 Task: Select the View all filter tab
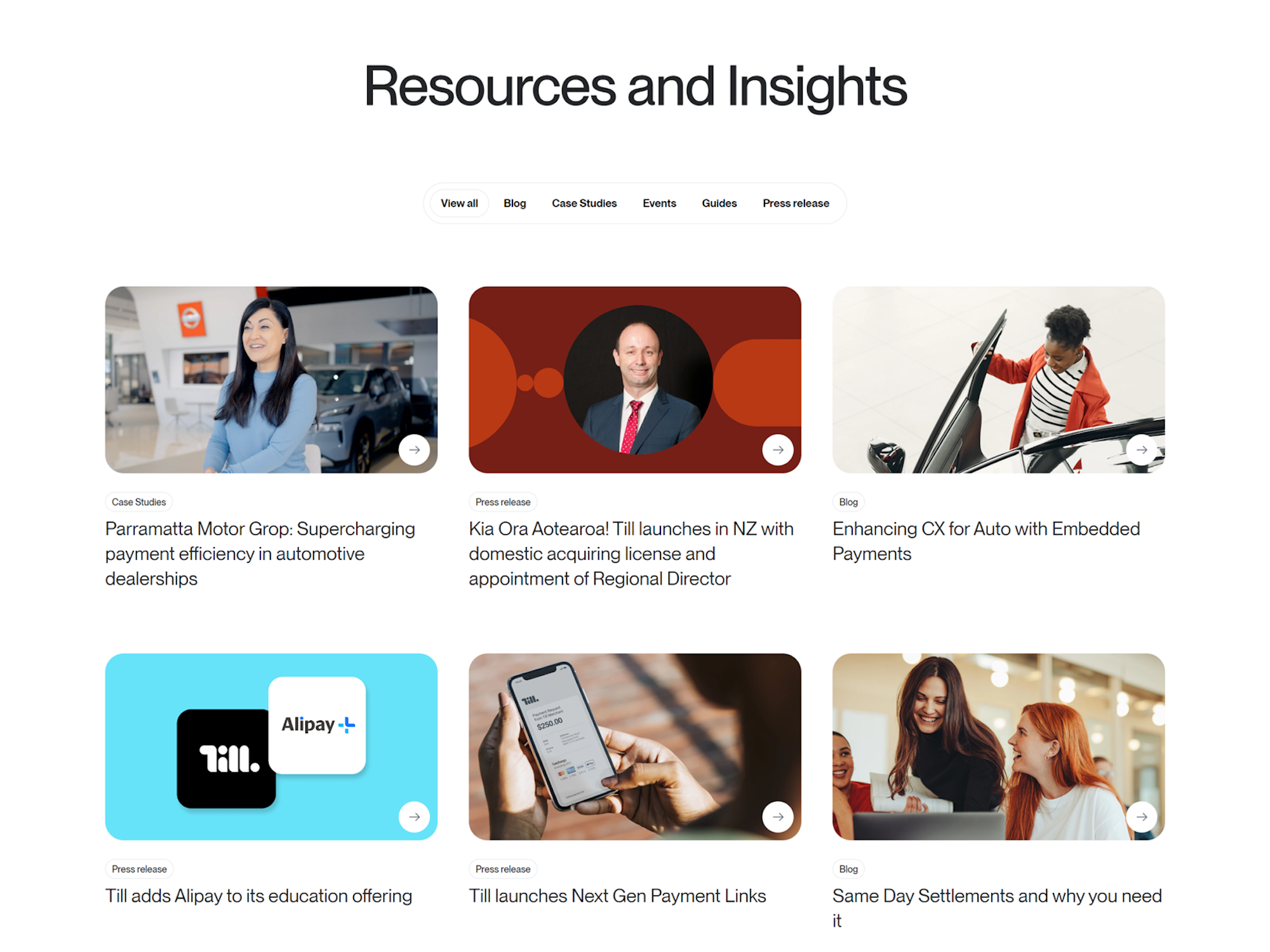point(459,203)
